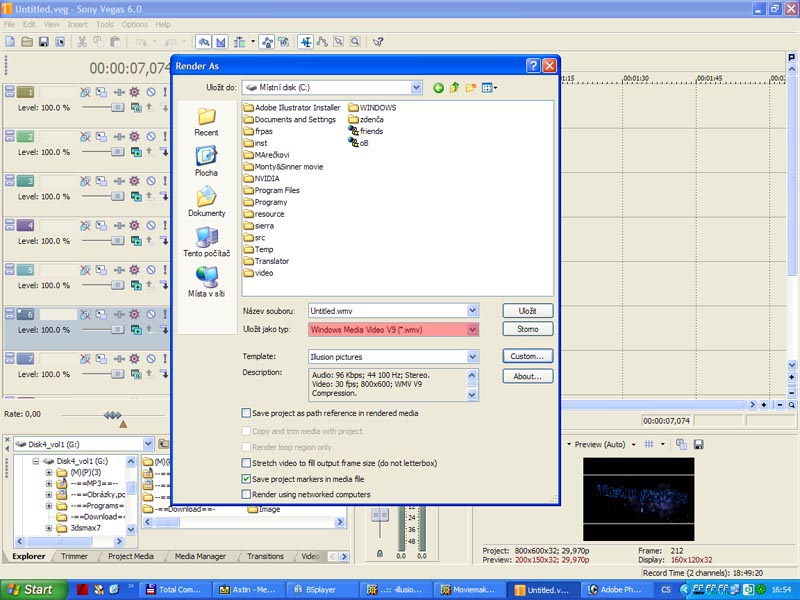Screen dimensions: 800x600
Task: Click the Save project toolbar icon
Action: coord(44,42)
